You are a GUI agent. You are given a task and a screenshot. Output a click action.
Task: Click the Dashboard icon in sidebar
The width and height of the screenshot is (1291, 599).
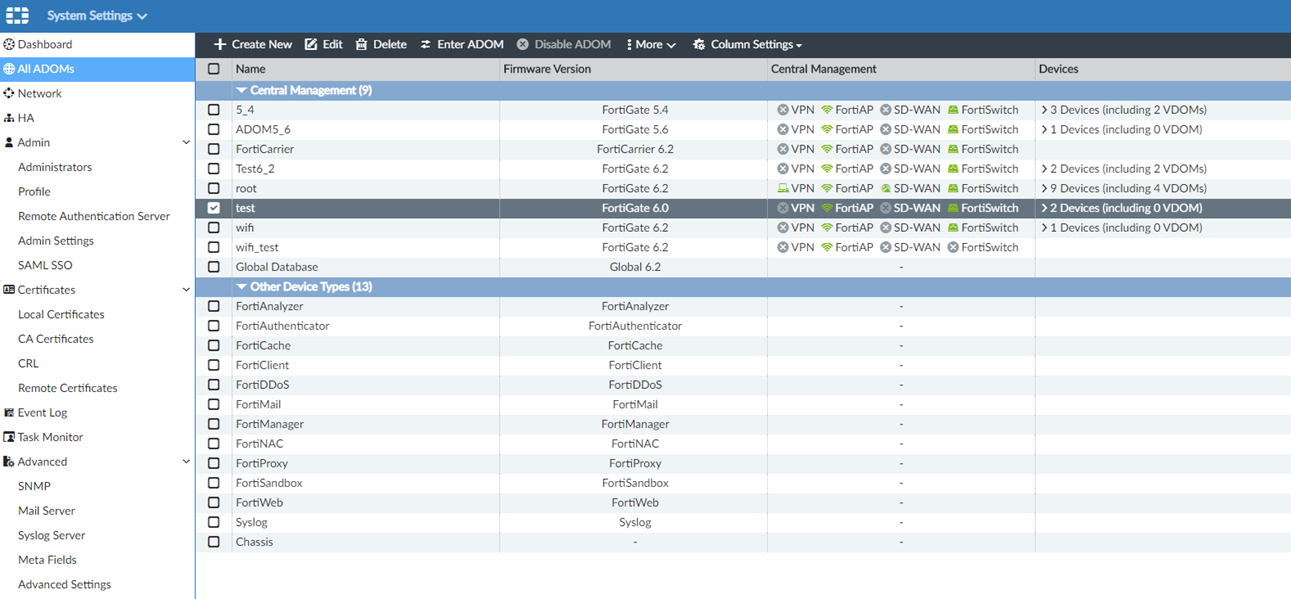coord(9,45)
